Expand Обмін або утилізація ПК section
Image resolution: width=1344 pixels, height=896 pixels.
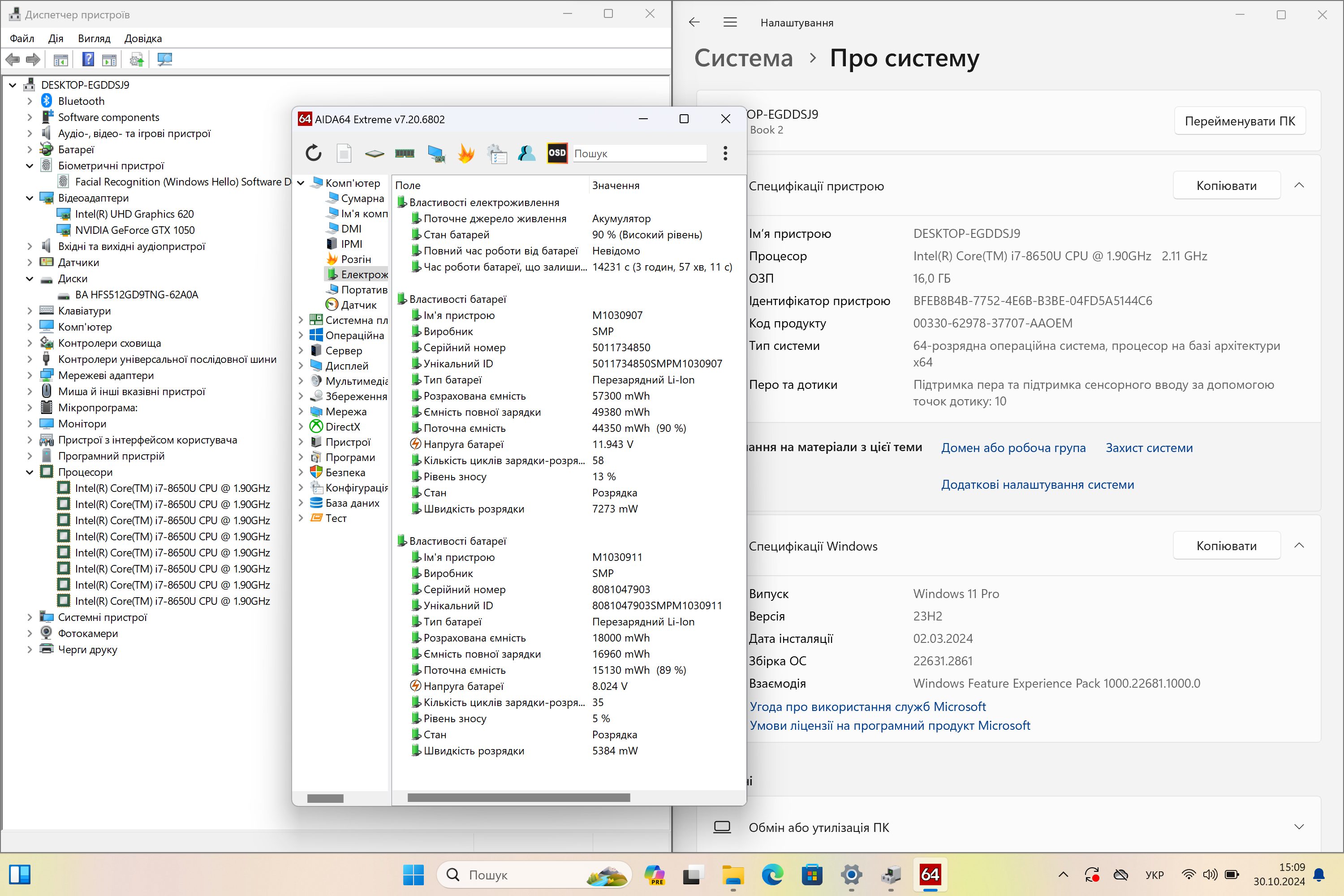(1299, 827)
